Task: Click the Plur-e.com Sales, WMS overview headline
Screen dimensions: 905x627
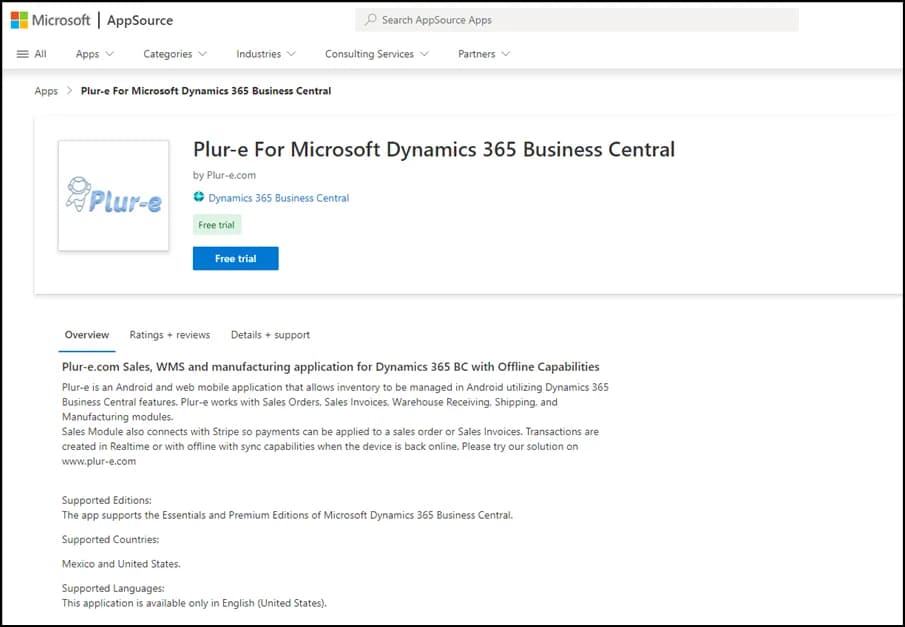Action: pyautogui.click(x=331, y=367)
